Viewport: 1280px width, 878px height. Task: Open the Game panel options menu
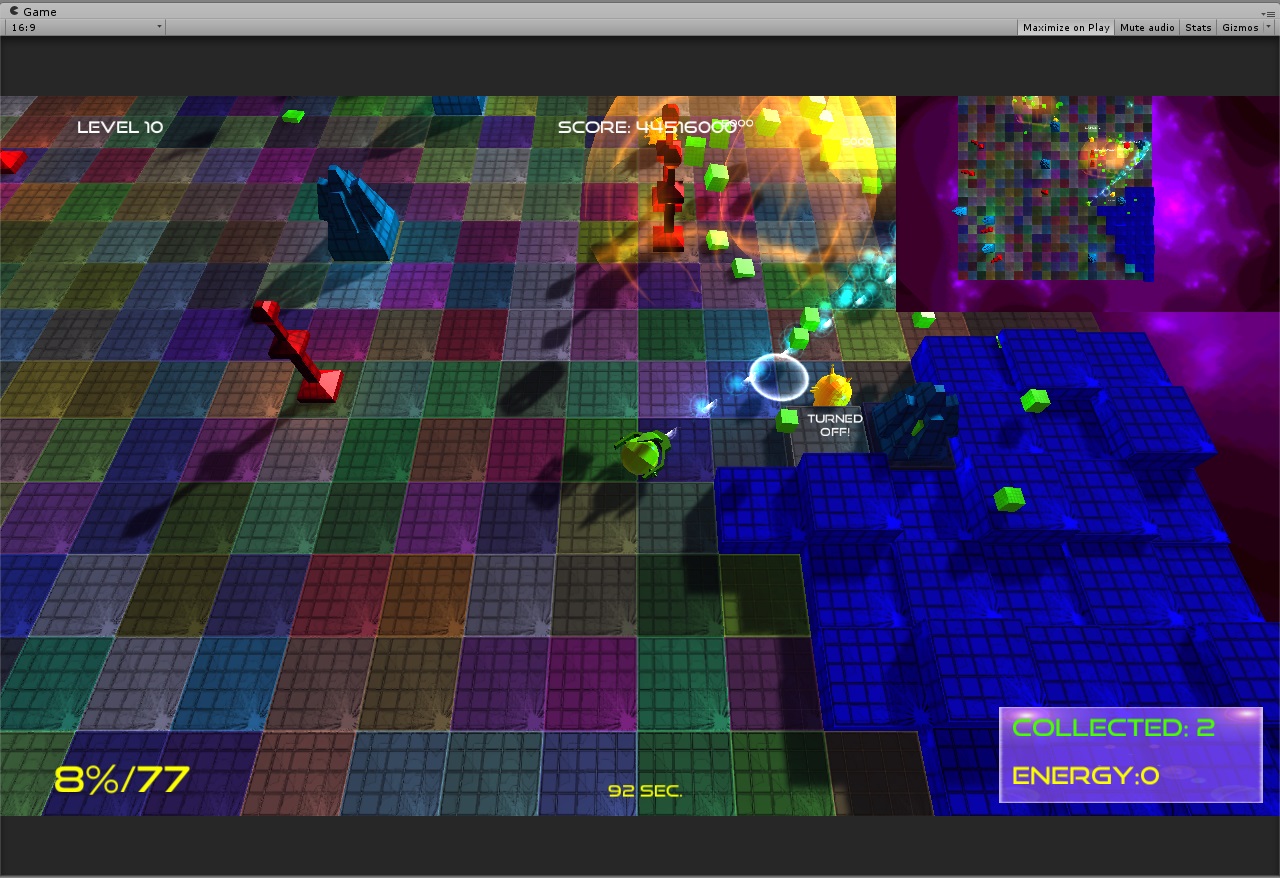pyautogui.click(x=1270, y=12)
